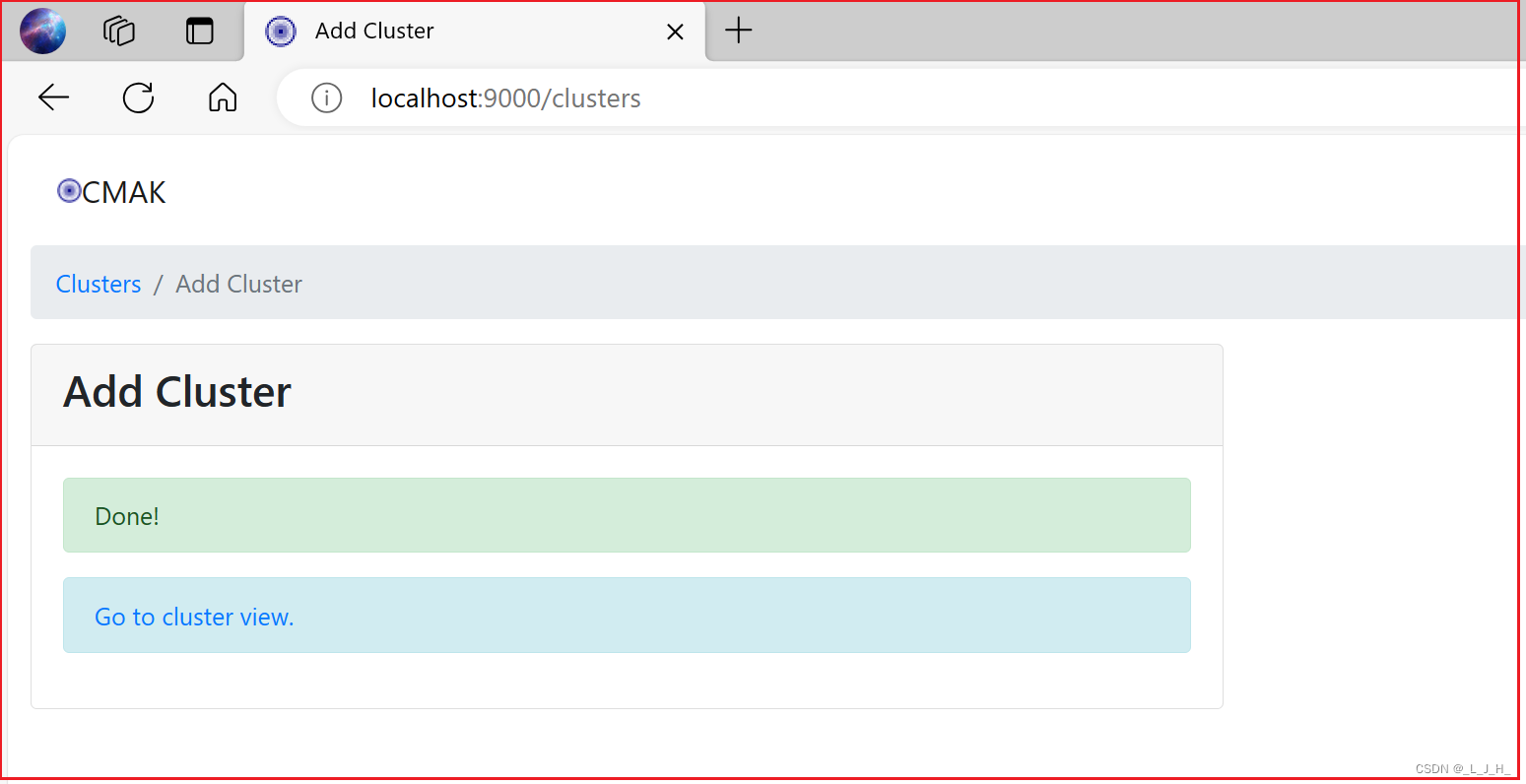Click the CSDN watermark text
This screenshot has height=784, width=1526.
click(1463, 768)
